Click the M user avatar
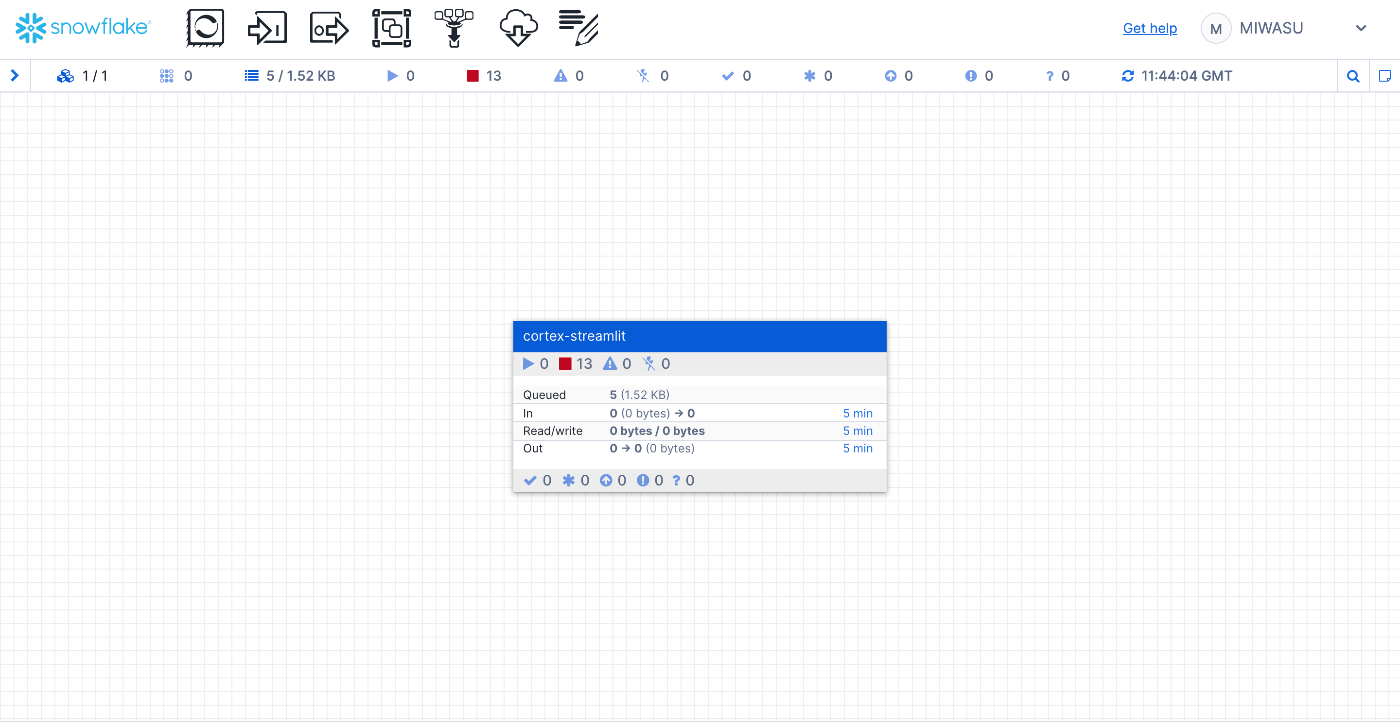Screen dimensions: 1400x727 click(x=1216, y=28)
